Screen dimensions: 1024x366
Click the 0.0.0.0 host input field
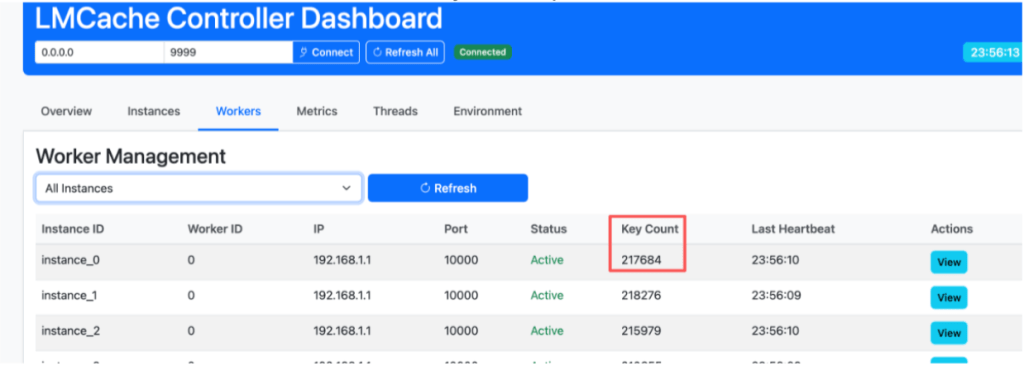(99, 52)
